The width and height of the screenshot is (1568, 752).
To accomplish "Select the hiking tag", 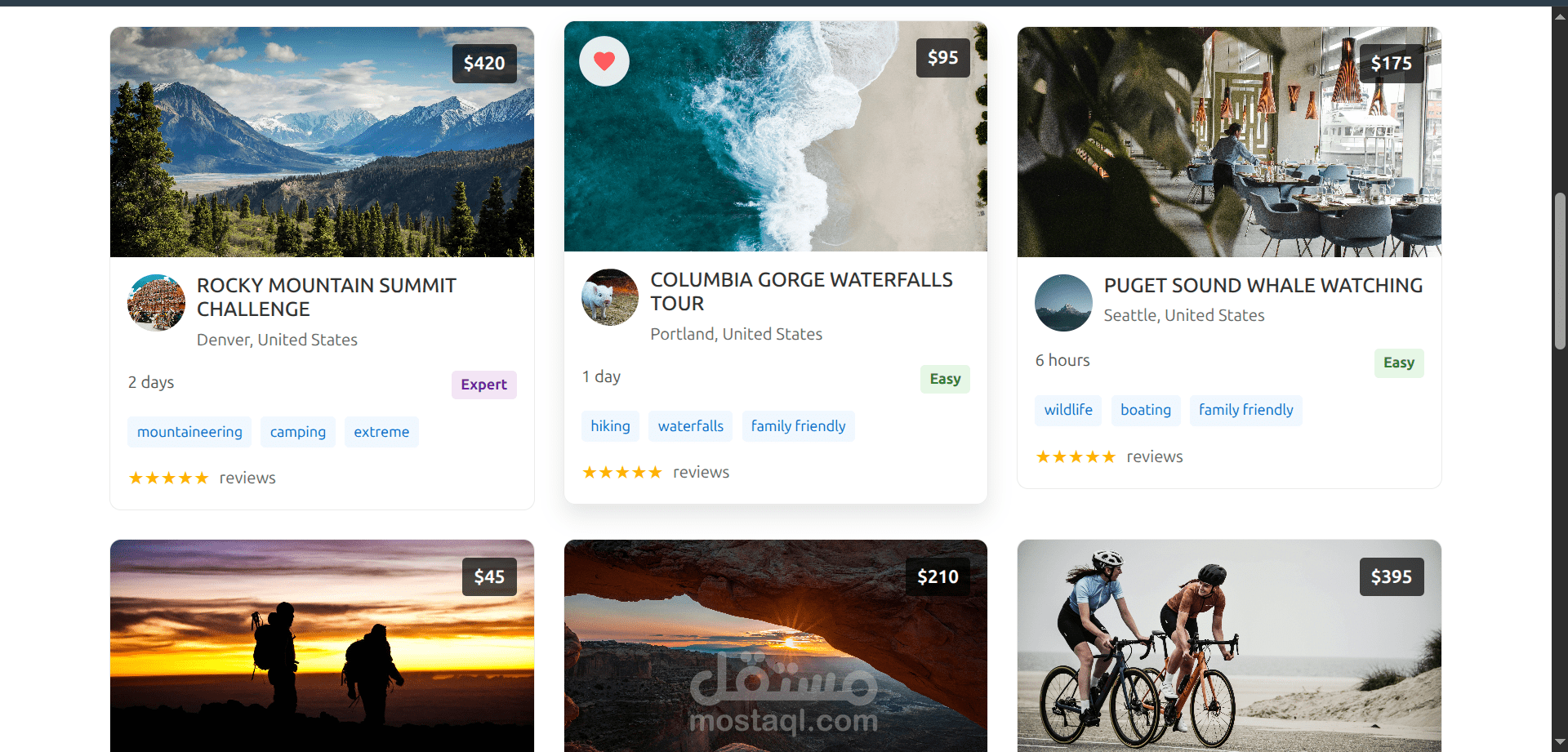I will click(x=610, y=426).
